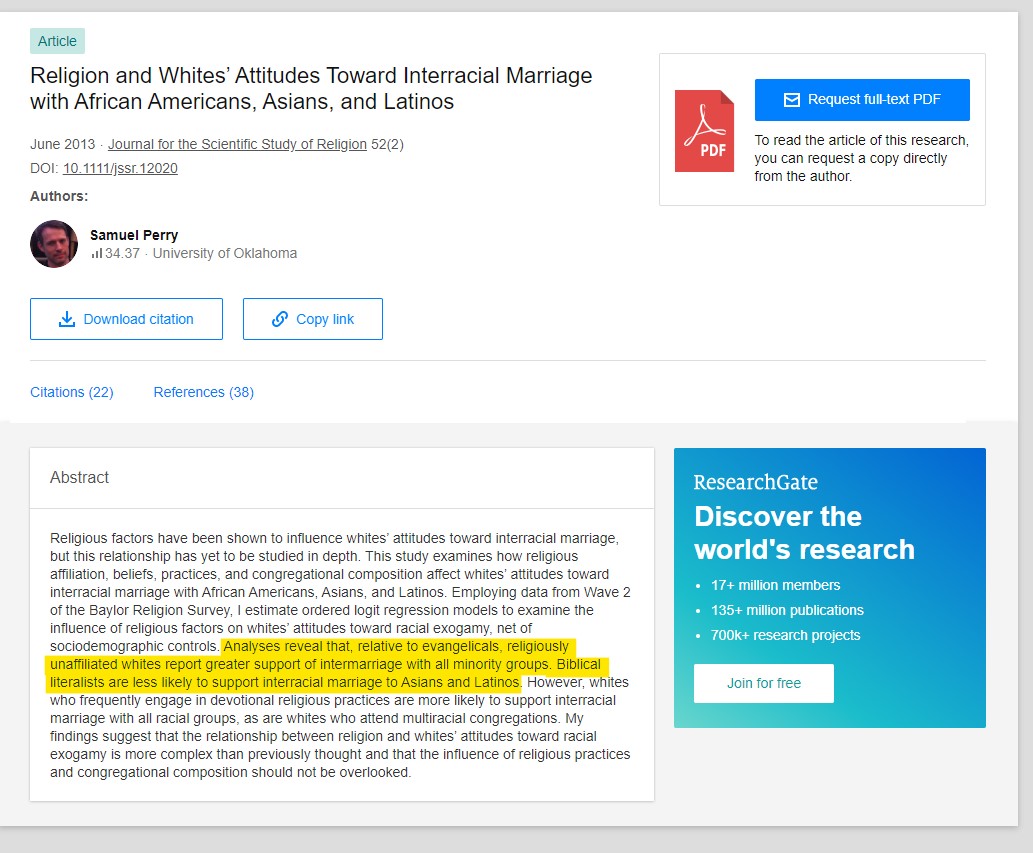1033x853 pixels.
Task: Click the envelope icon in Request full-text button
Action: click(791, 99)
